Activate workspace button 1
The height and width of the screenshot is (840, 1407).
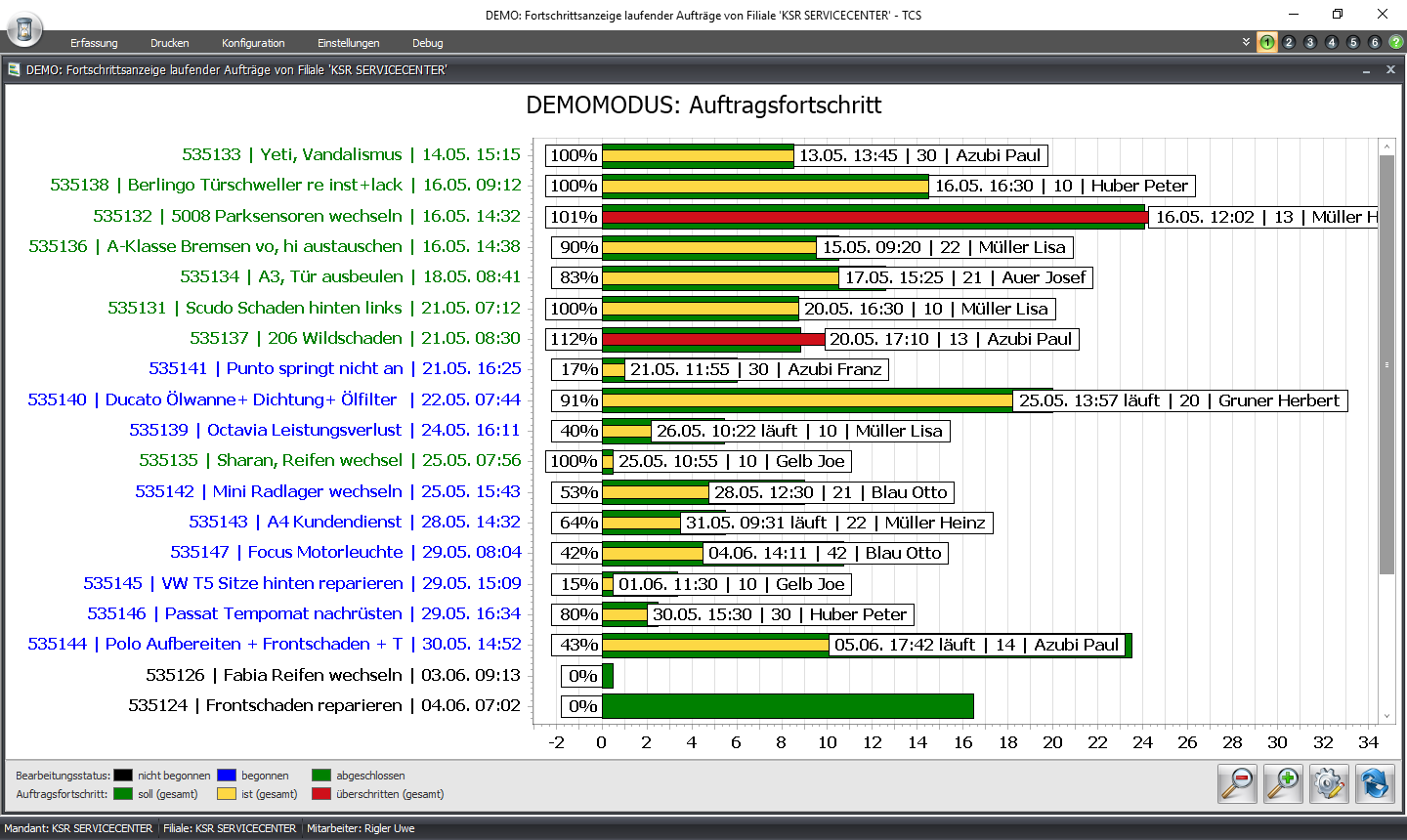coord(1267,42)
